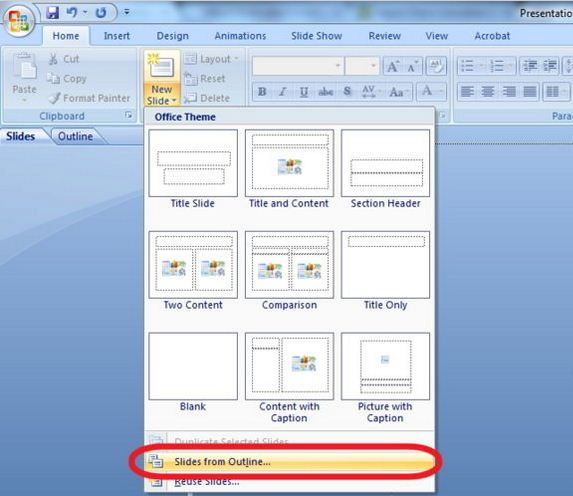Open the Customize Quick Access Toolbar arrow
This screenshot has width=573, height=496.
(126, 12)
